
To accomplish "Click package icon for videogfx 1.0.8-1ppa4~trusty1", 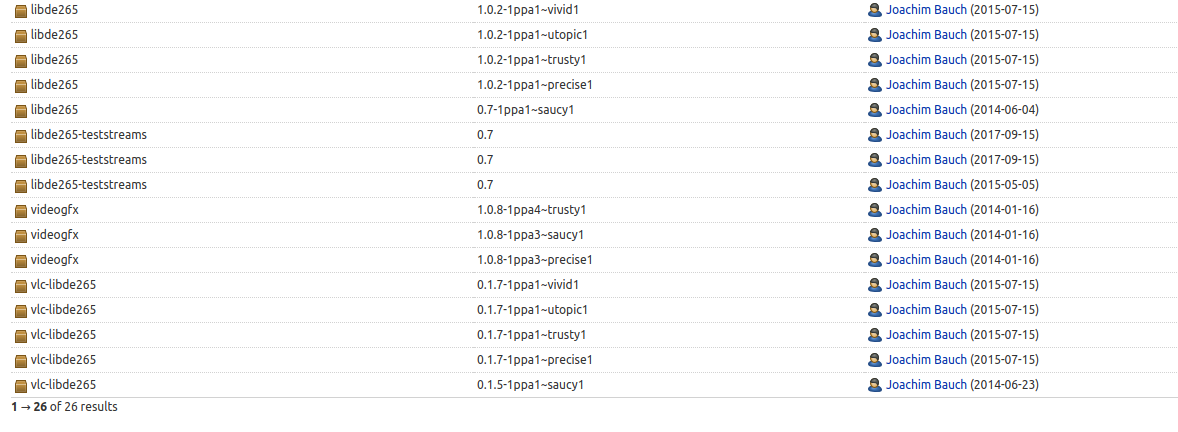I will (x=21, y=210).
